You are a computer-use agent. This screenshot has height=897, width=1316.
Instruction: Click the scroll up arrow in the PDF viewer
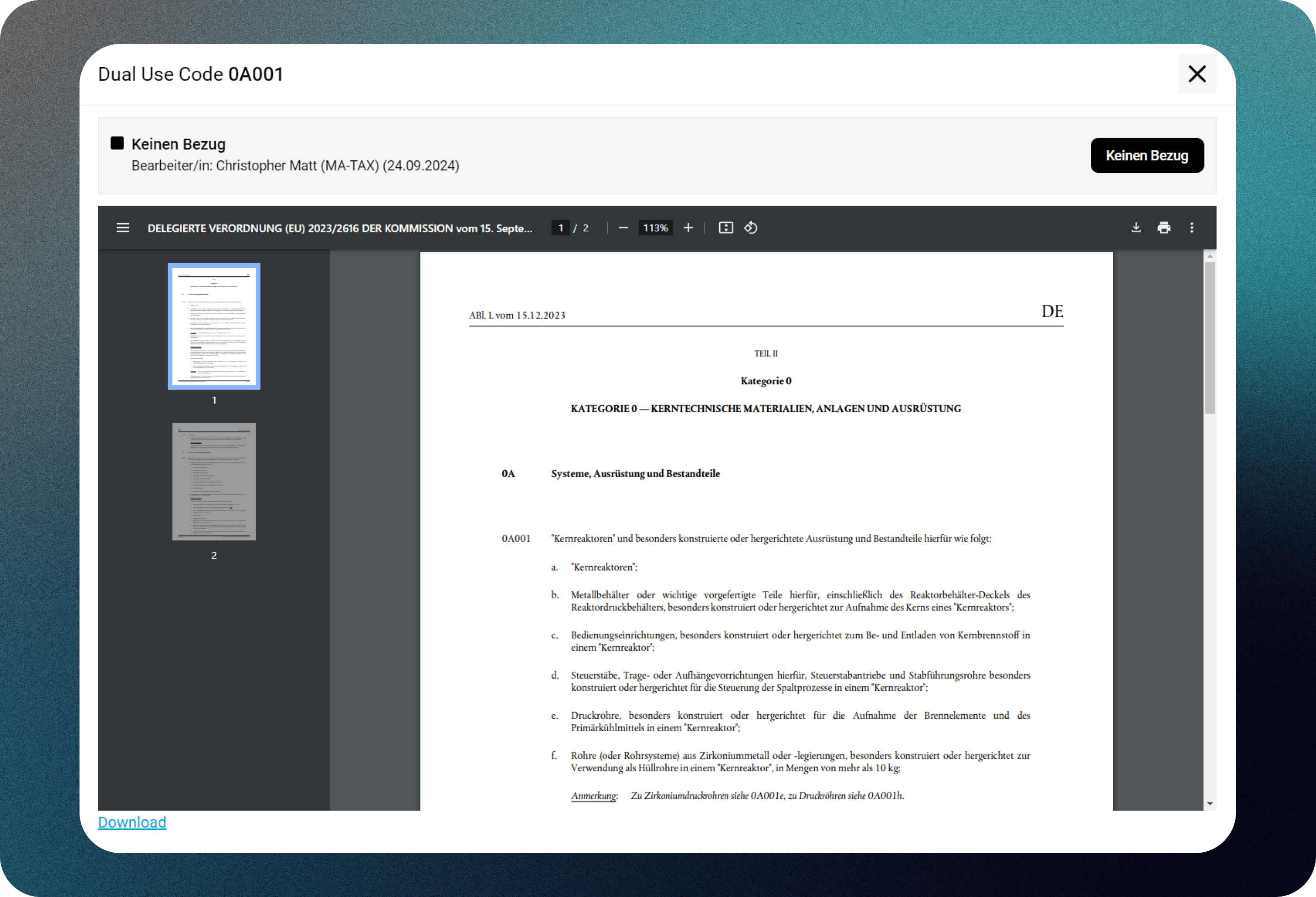tap(1210, 256)
